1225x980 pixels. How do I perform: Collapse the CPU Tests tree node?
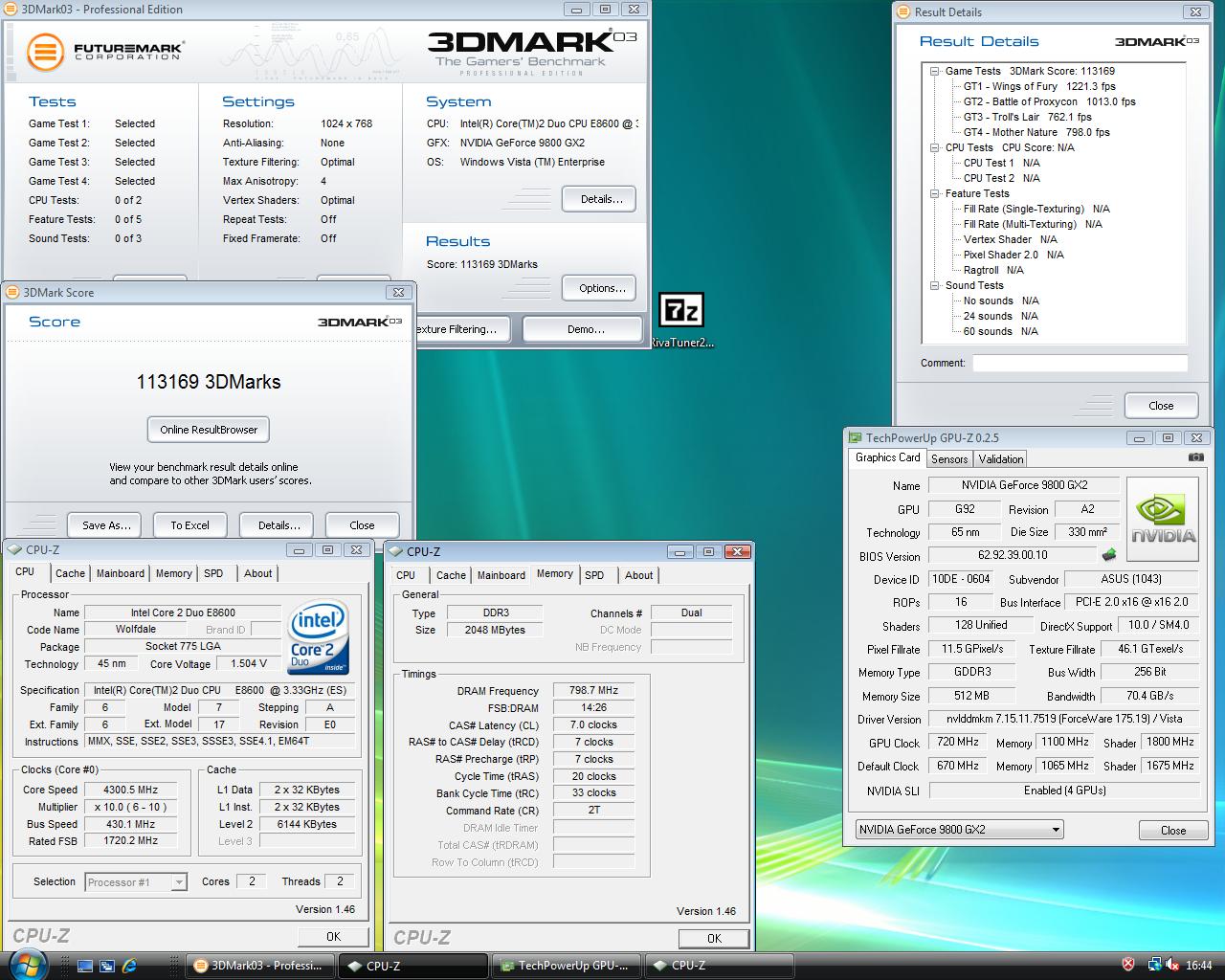click(x=935, y=147)
